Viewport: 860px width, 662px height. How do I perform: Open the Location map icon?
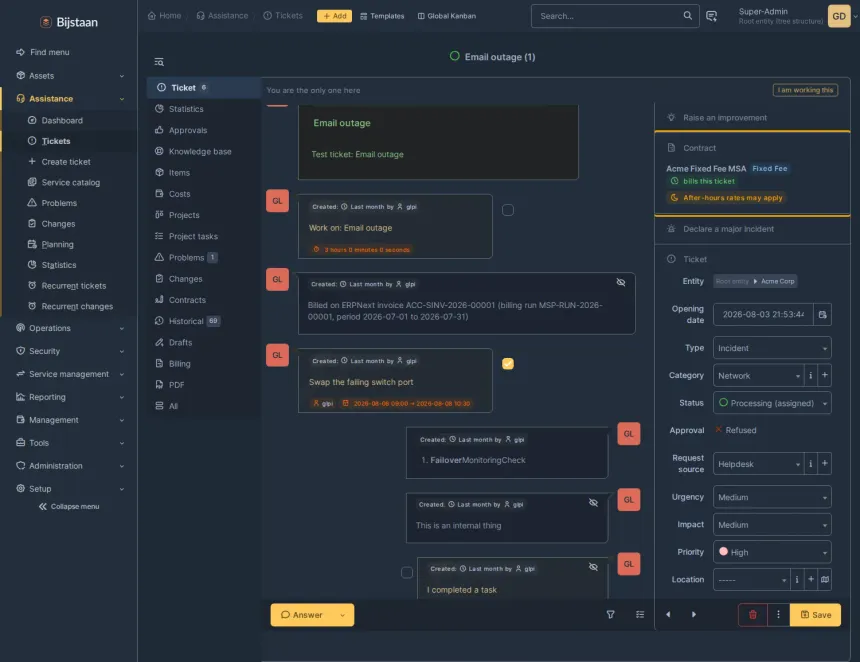pyautogui.click(x=824, y=580)
